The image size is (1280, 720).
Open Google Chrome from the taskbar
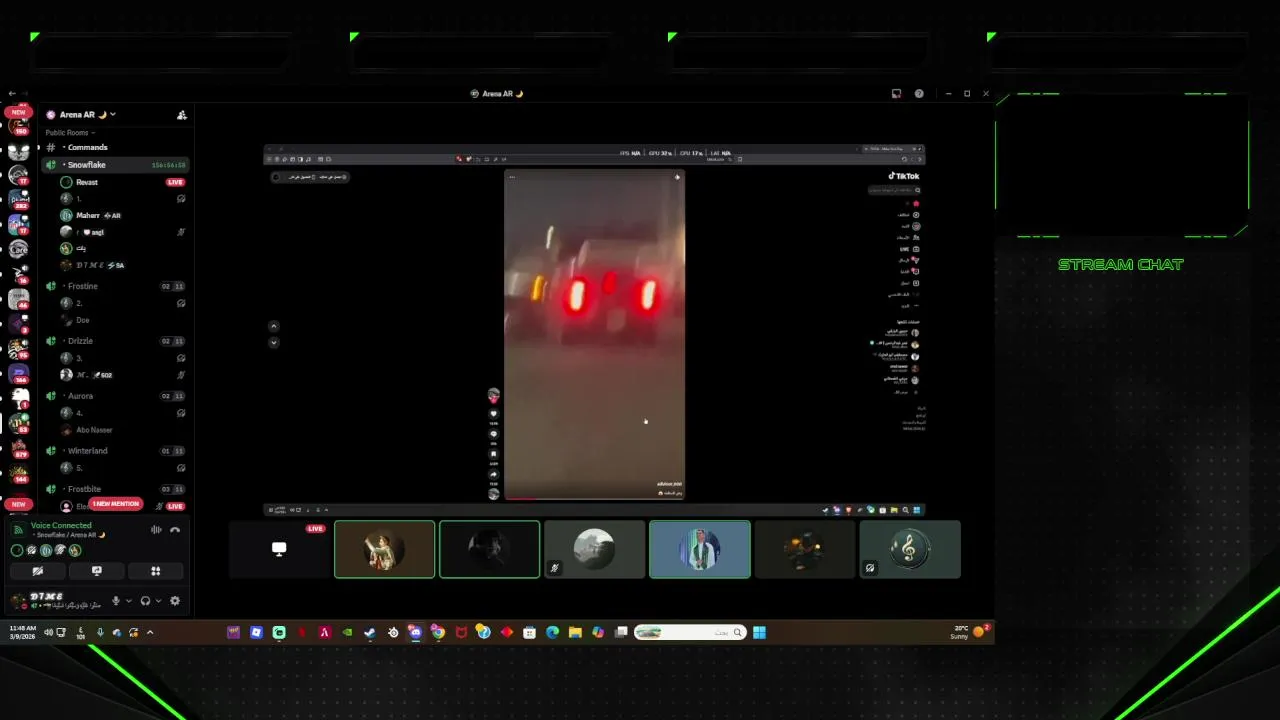438,632
